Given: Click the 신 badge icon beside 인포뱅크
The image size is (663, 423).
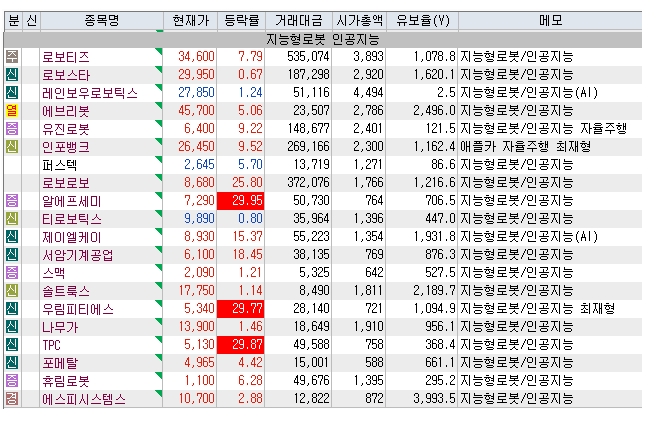Looking at the screenshot, I should pyautogui.click(x=12, y=146).
